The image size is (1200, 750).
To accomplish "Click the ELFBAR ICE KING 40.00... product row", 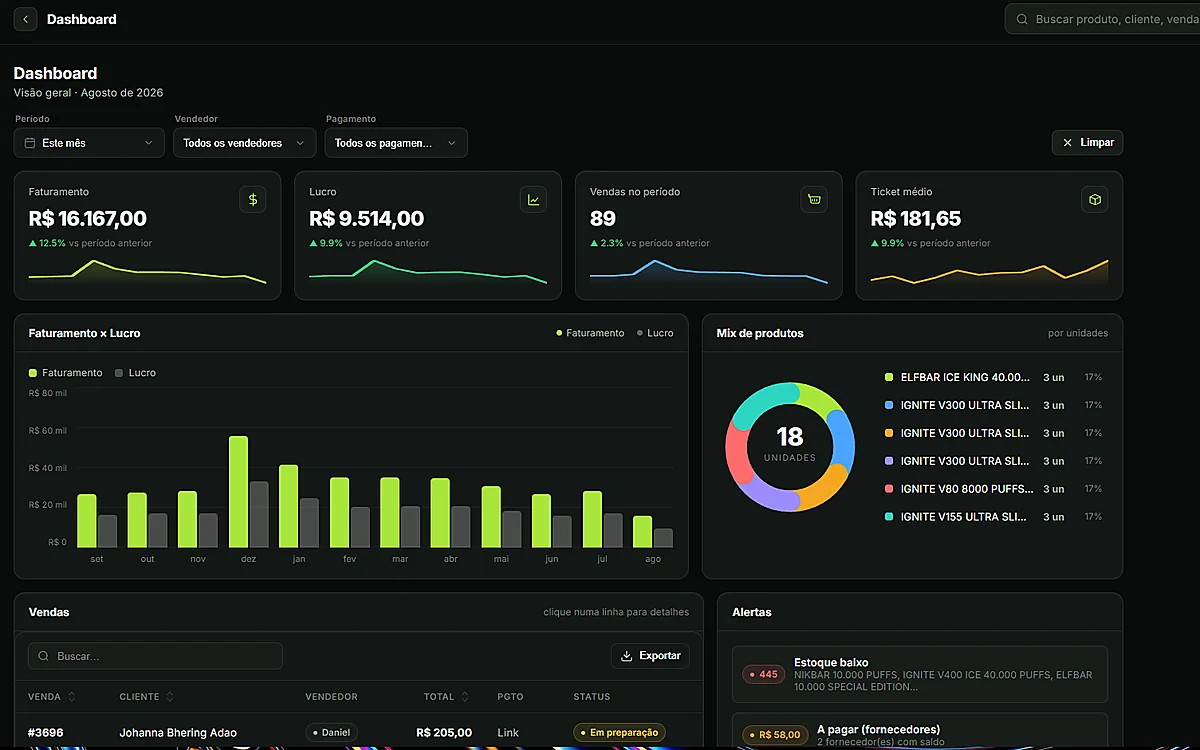I will [x=993, y=378].
